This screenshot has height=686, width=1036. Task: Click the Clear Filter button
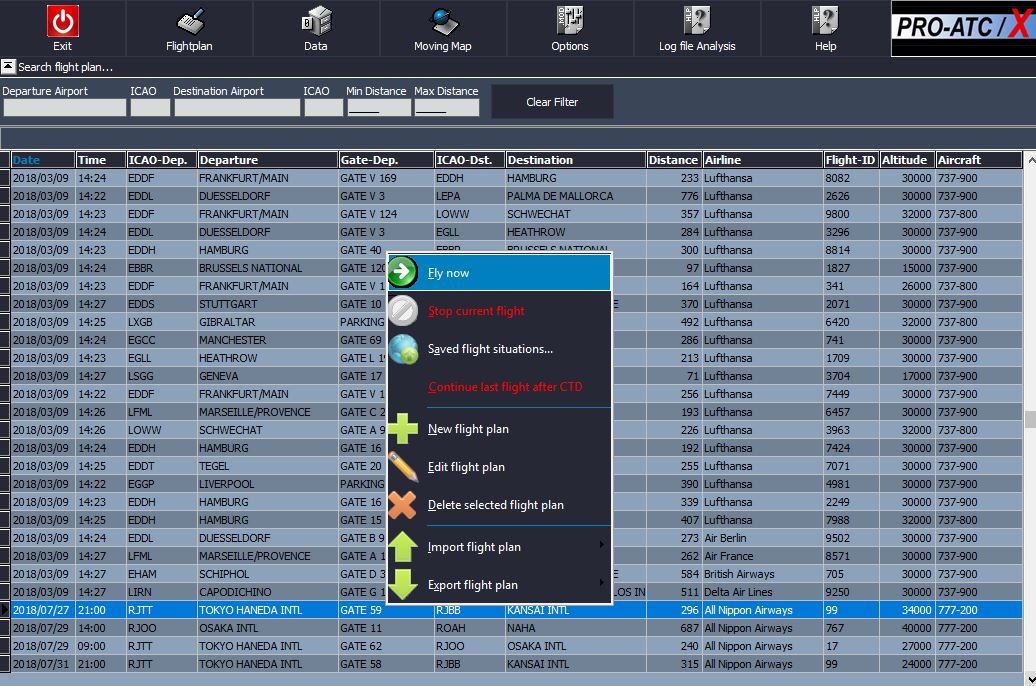tap(552, 102)
